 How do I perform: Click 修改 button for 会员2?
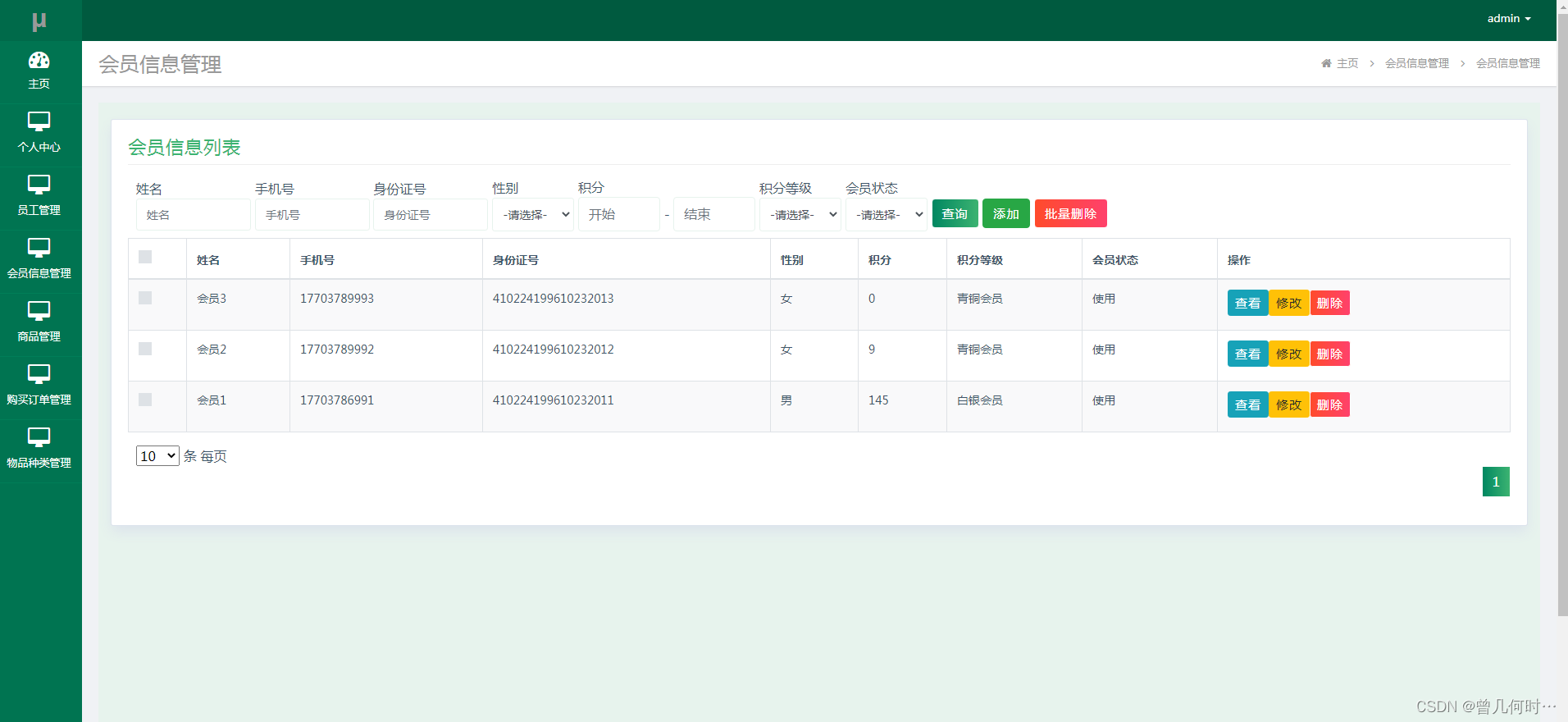[1288, 354]
